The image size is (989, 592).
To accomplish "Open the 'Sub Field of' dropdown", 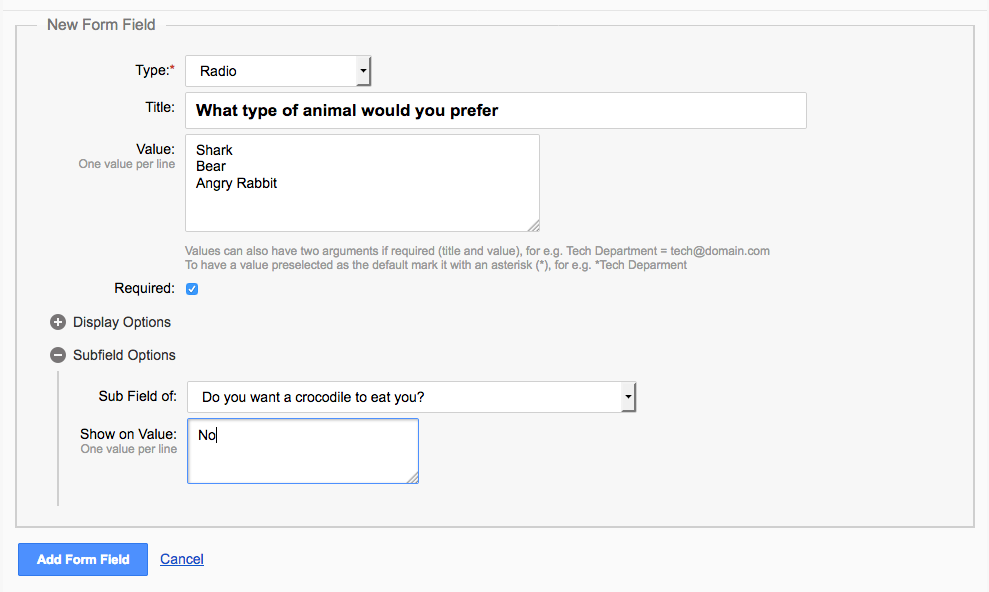I will [x=412, y=397].
